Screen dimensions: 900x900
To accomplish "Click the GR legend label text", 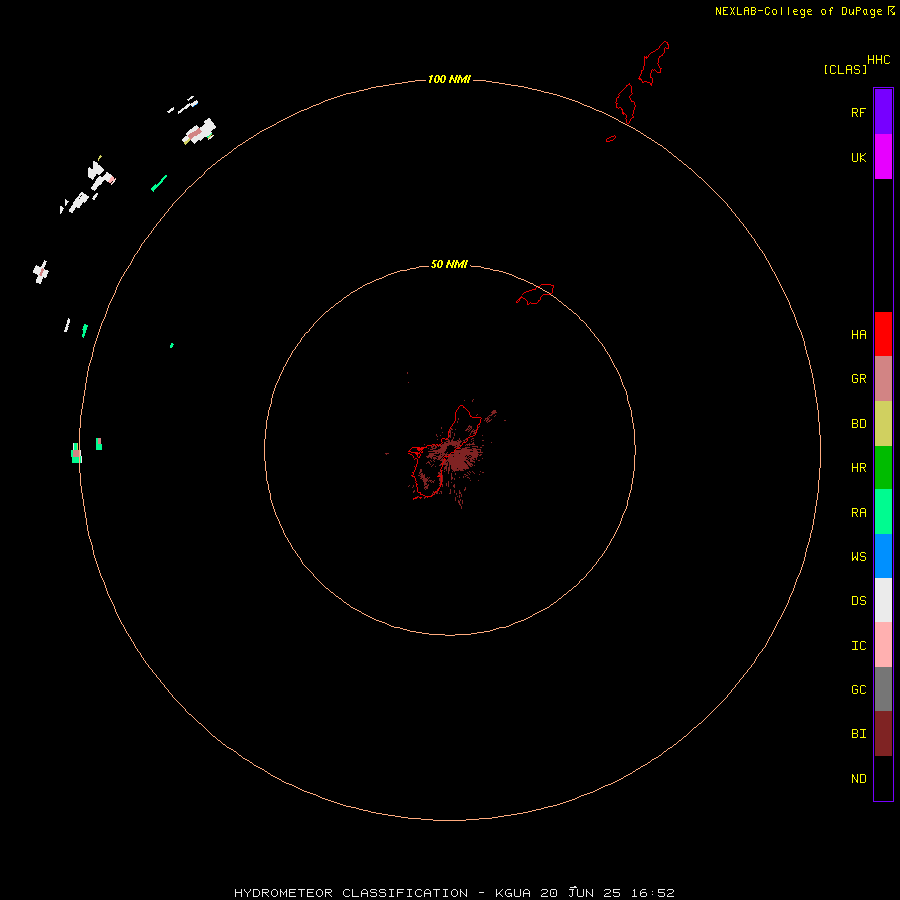I will (859, 379).
